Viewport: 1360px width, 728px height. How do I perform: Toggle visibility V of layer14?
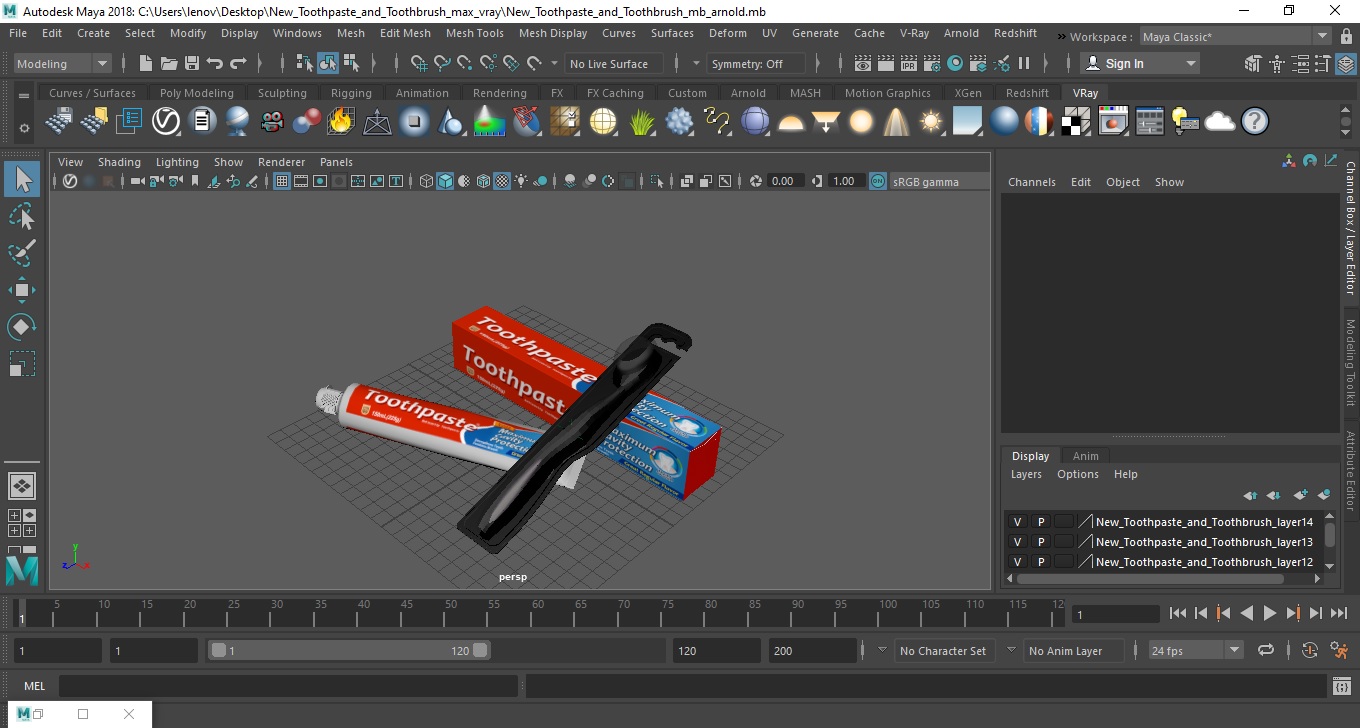click(1017, 522)
